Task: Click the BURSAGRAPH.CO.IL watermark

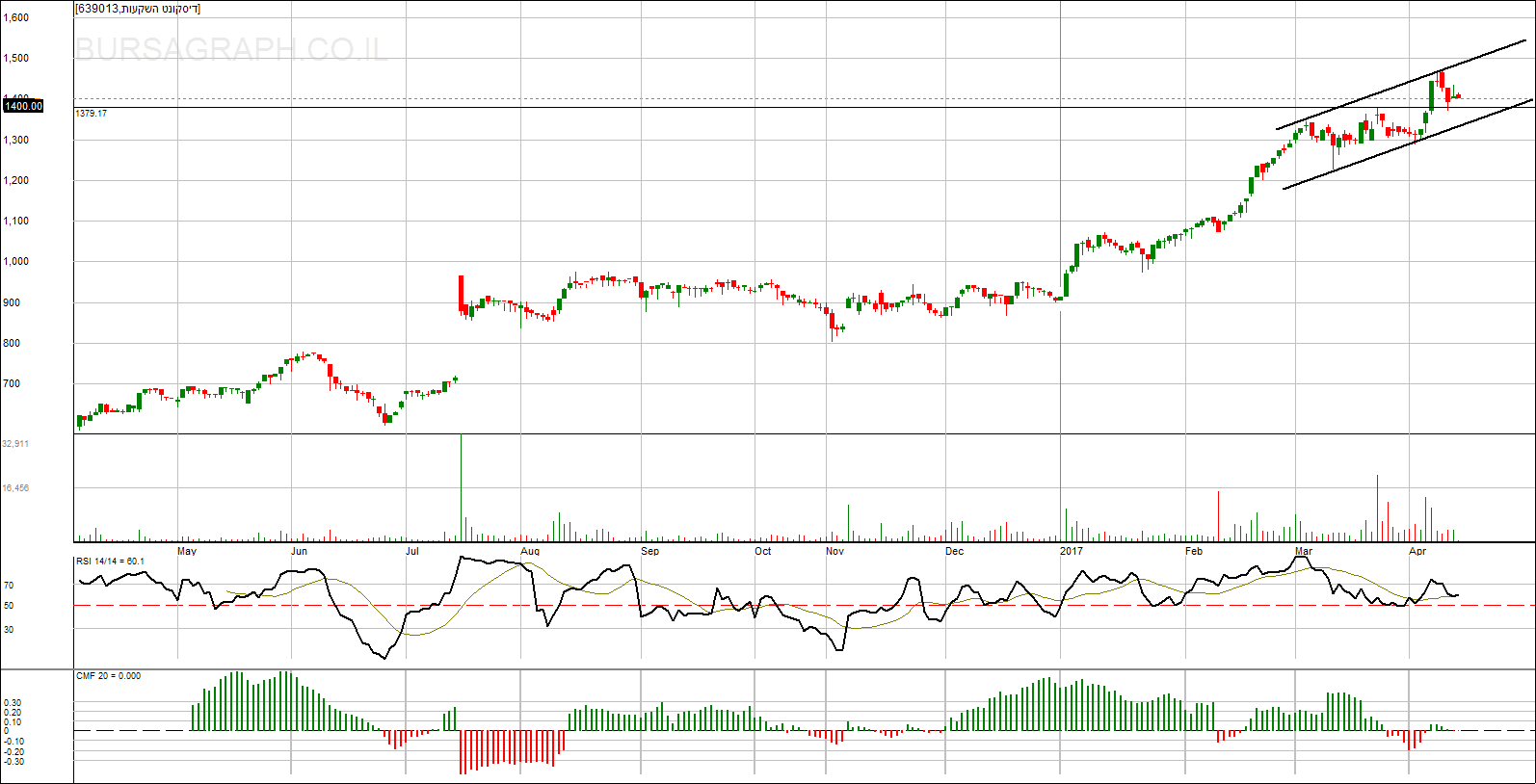Action: point(231,49)
